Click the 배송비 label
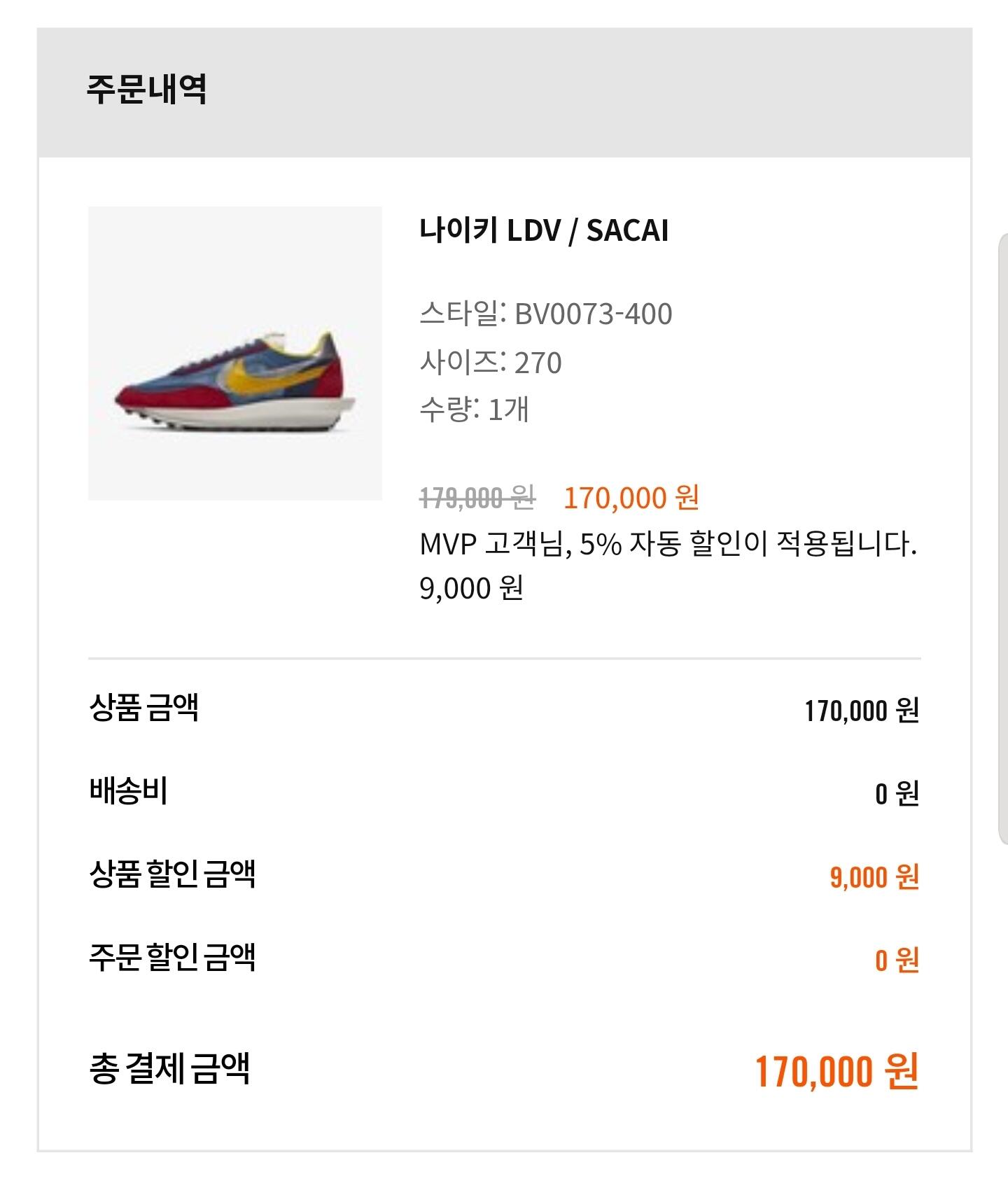The width and height of the screenshot is (1008, 1188). click(128, 791)
